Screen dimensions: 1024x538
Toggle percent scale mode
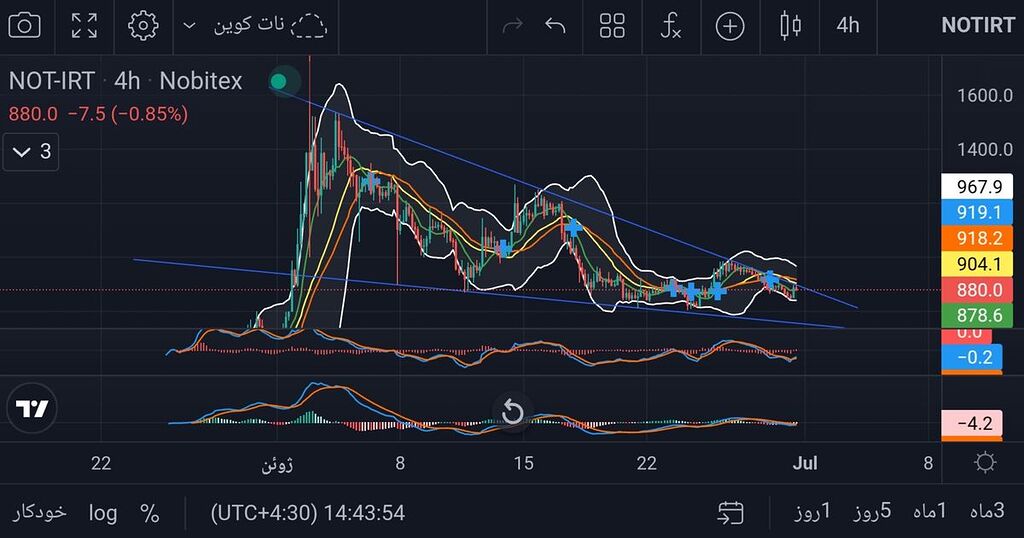(150, 513)
